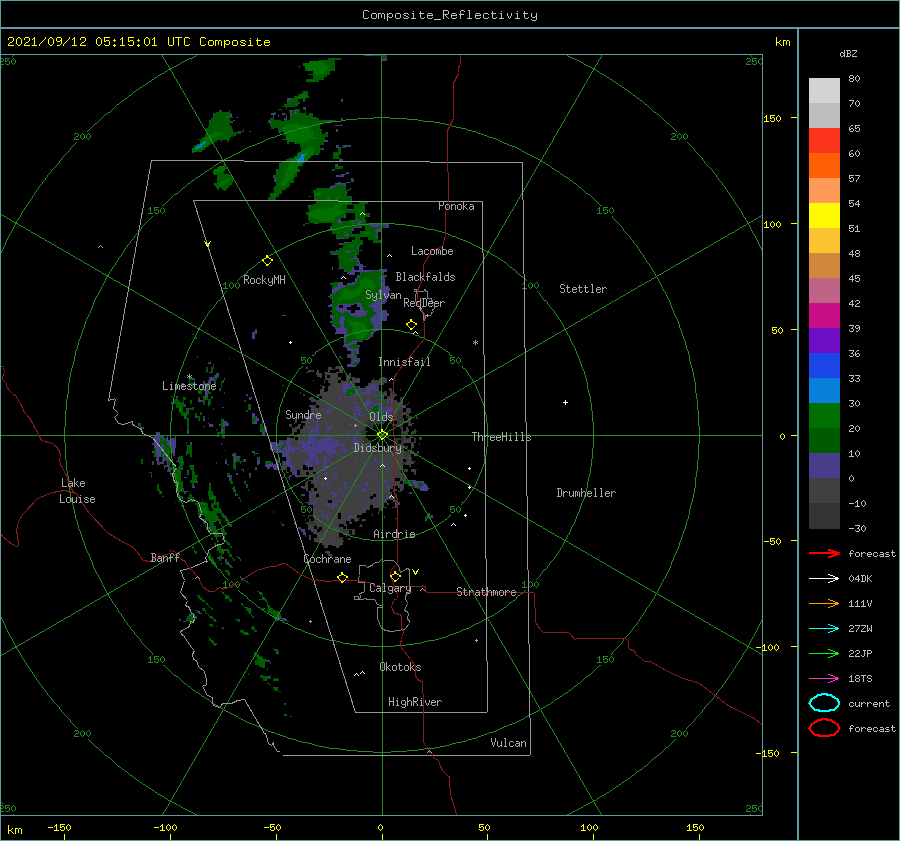Click the Lacombe city label
Viewport: 900px width, 841px height.
coord(432,251)
